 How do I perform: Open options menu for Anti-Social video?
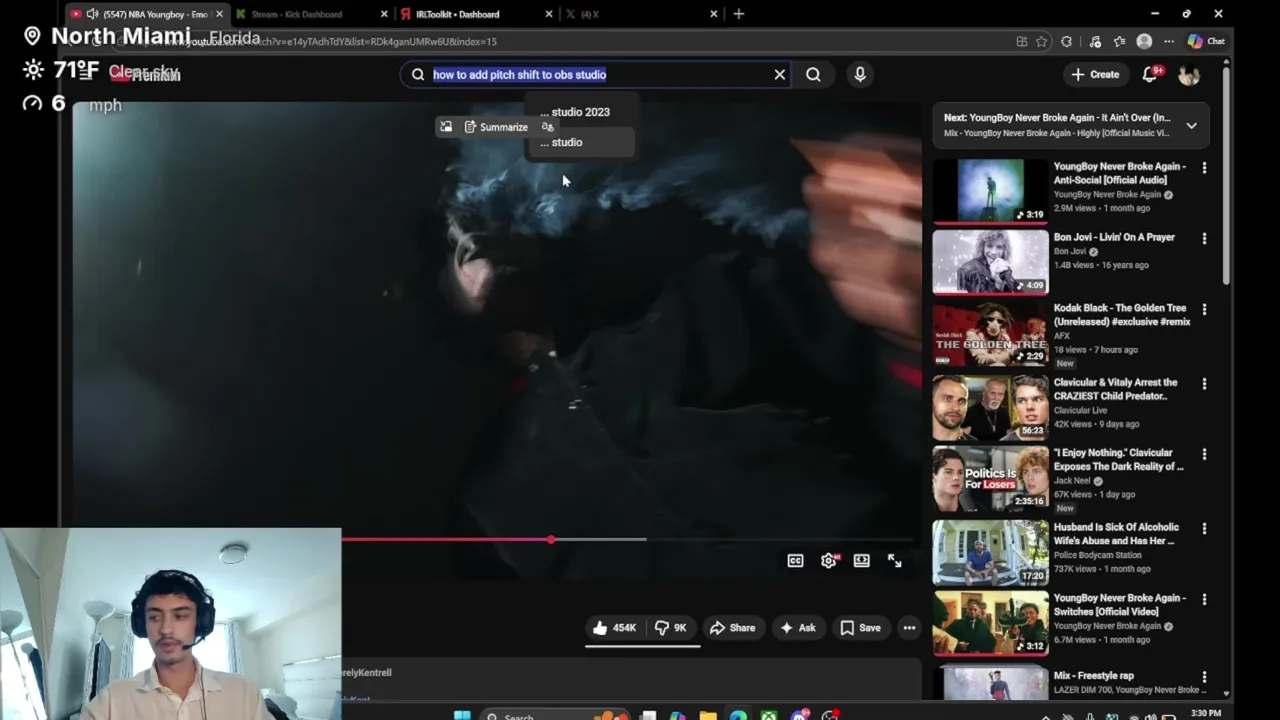pyautogui.click(x=1204, y=168)
